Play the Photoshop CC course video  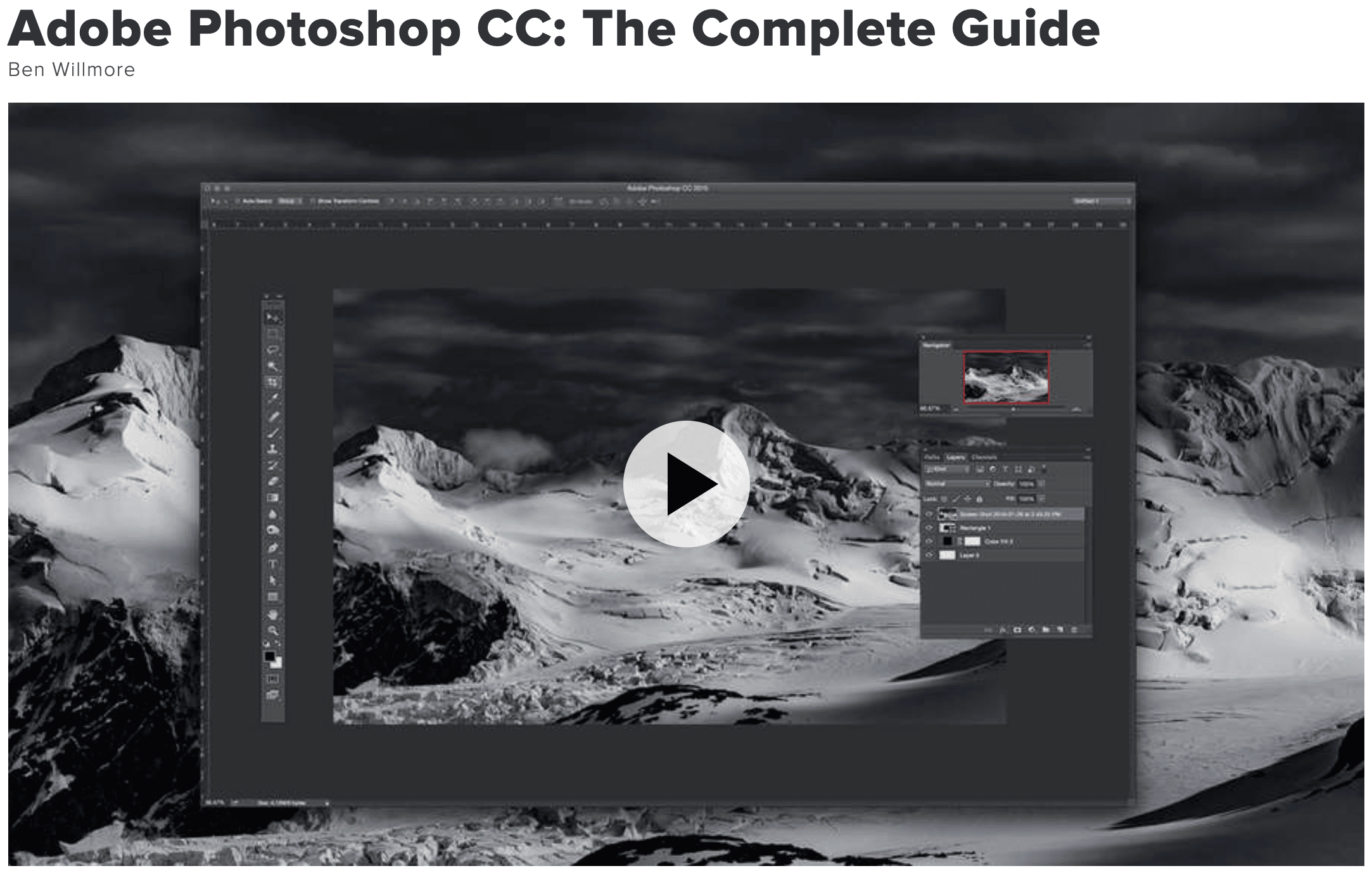click(x=686, y=484)
